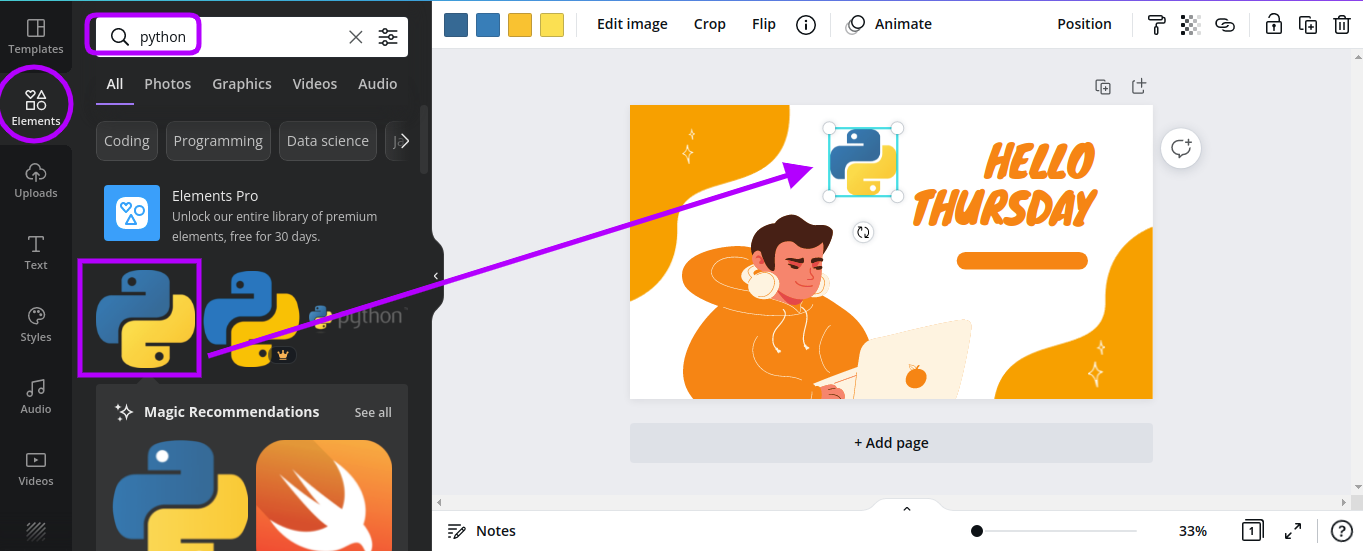Screen dimensions: 1363x556
Task: Open search filter options icon
Action: click(x=388, y=37)
